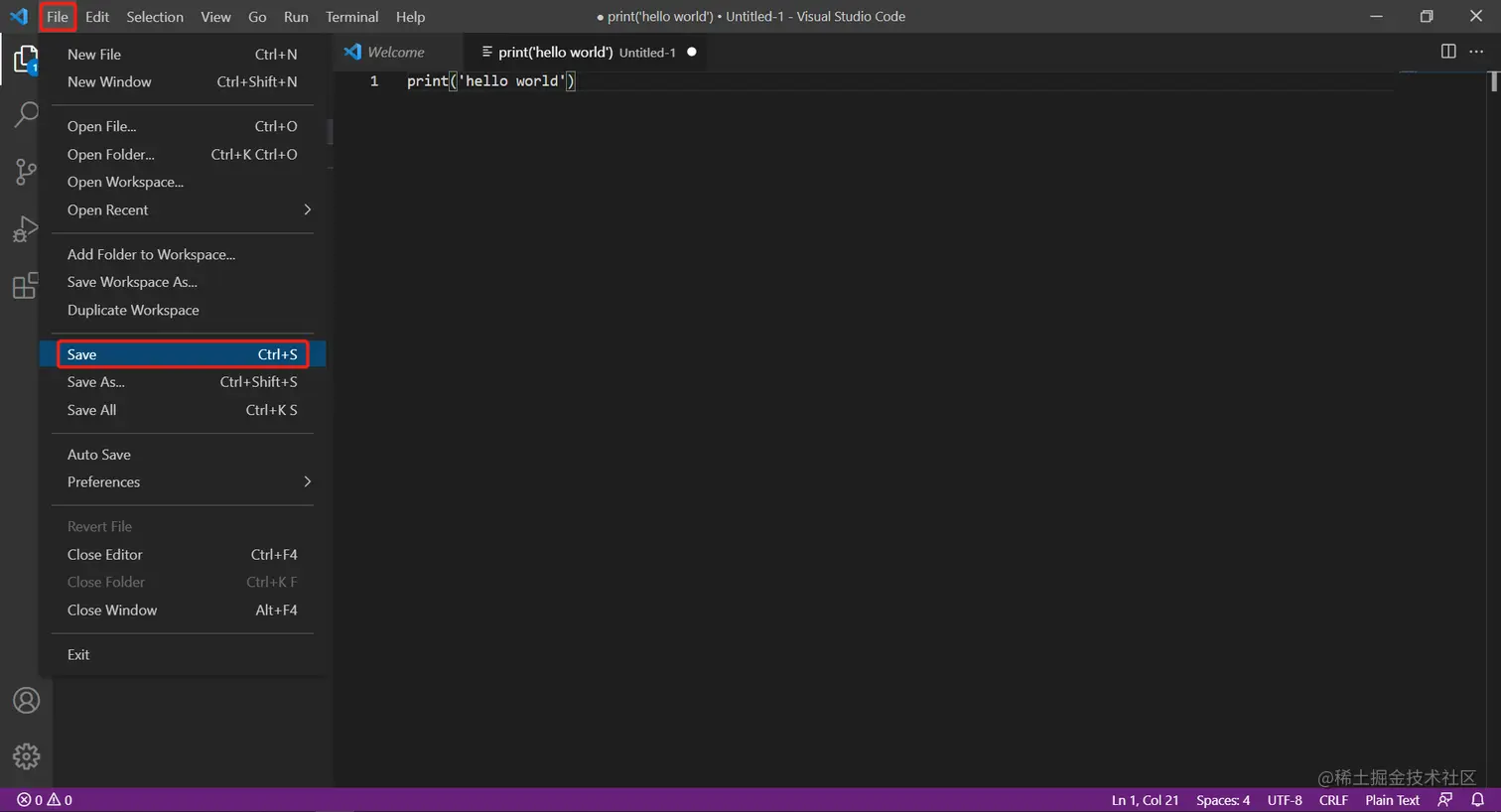Show notifications via the bell icon
Screen dimensions: 1501x812
coord(1478,799)
